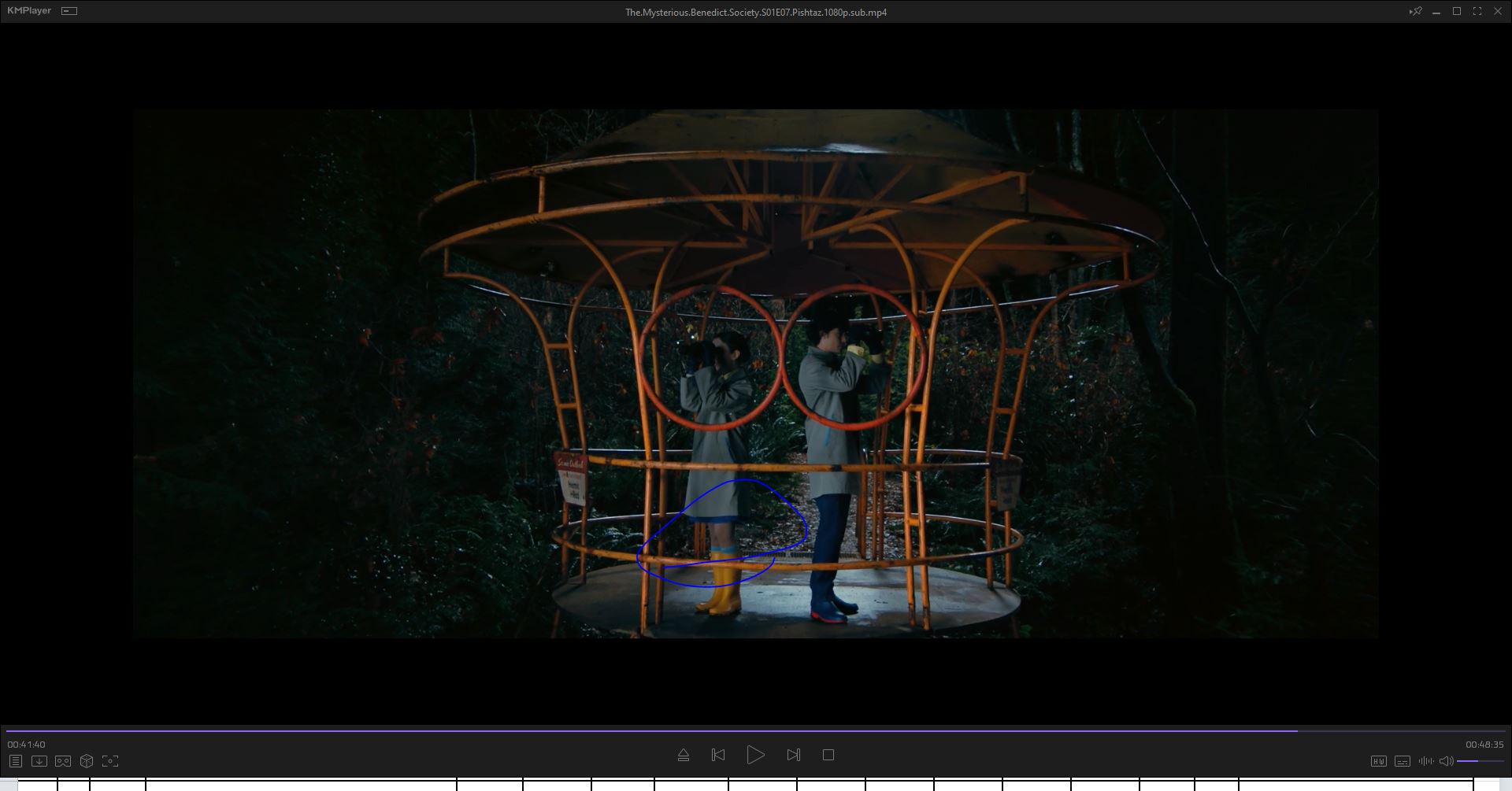1512x791 pixels.
Task: Open the KMPlayer main menu
Action: click(x=29, y=11)
